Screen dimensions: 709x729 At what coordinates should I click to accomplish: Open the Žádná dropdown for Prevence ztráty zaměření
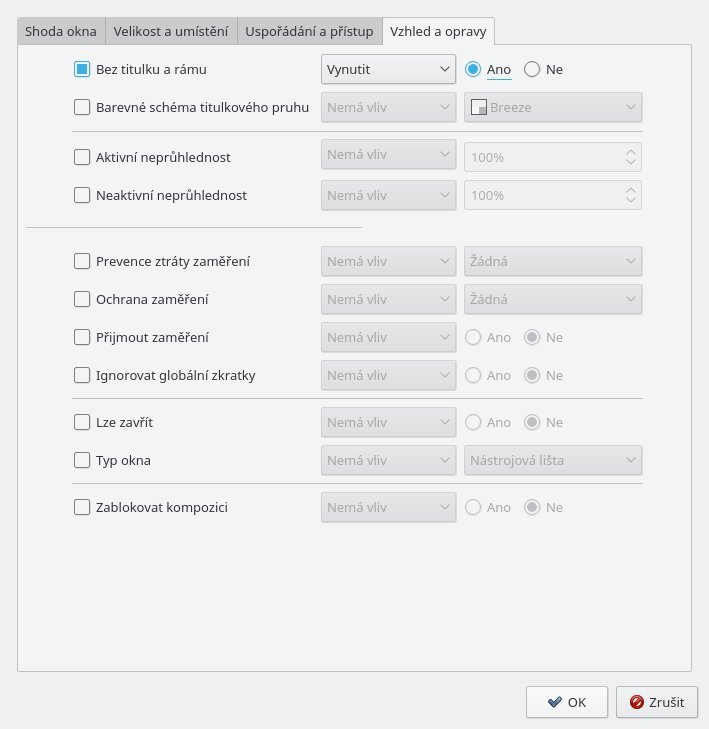553,261
